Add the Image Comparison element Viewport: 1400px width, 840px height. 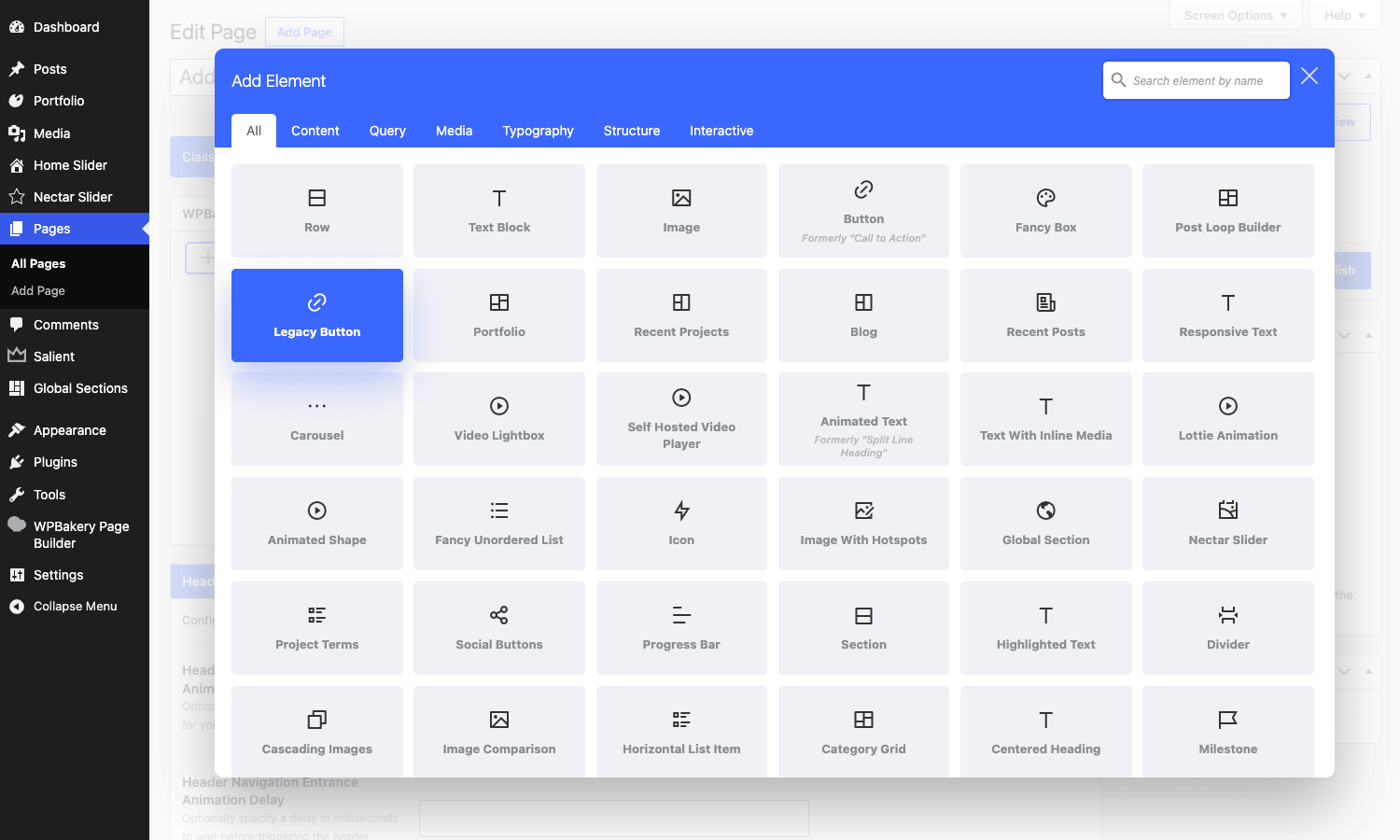pyautogui.click(x=499, y=732)
